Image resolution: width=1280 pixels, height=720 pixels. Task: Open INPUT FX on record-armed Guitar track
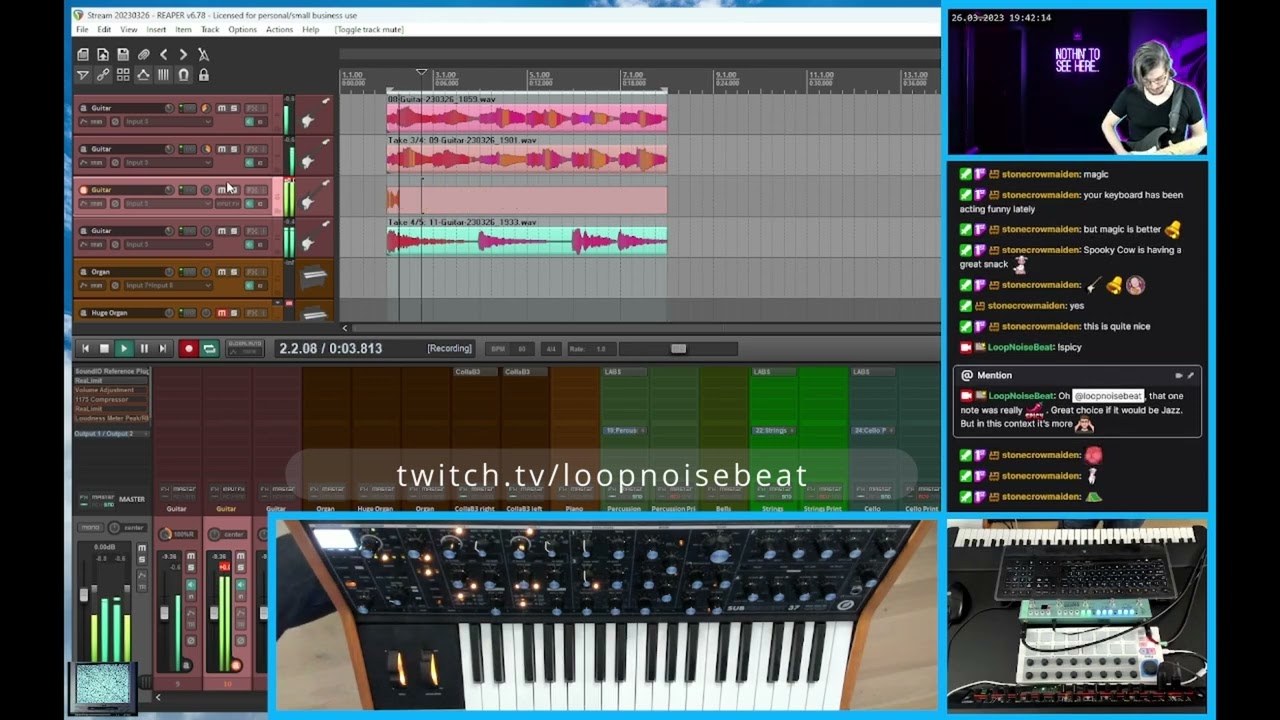(x=228, y=204)
